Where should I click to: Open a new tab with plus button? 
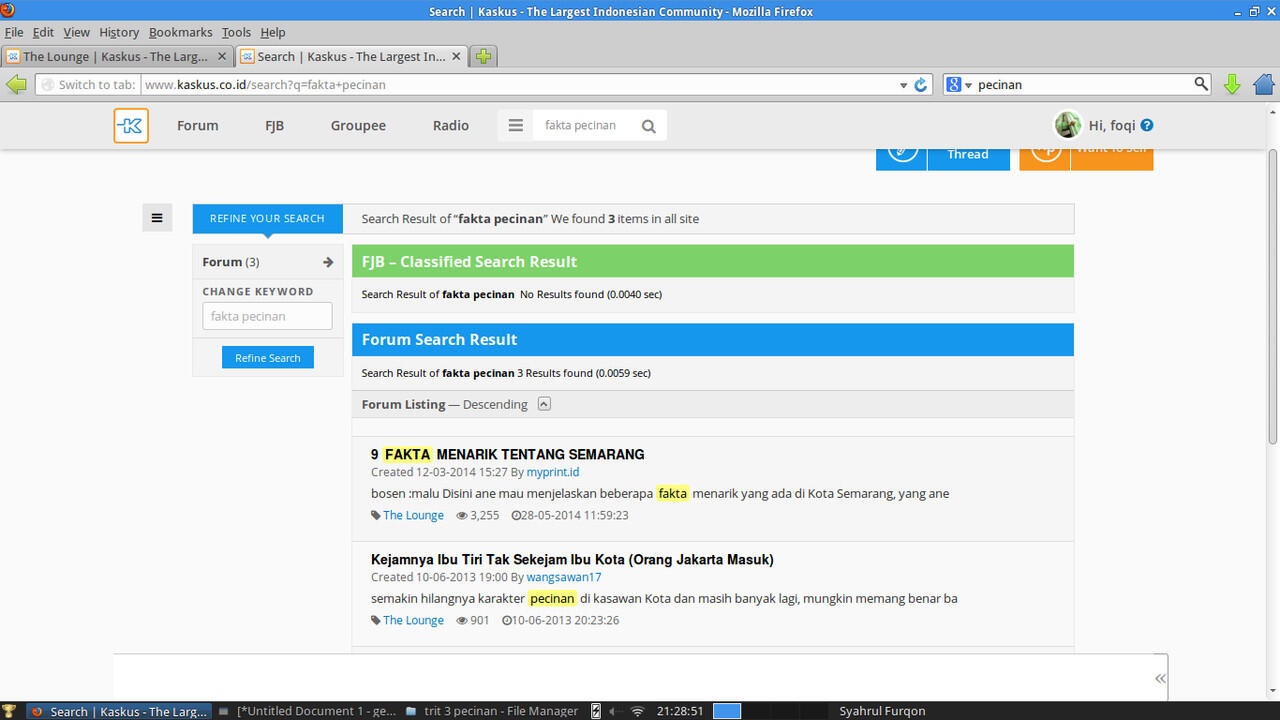click(x=484, y=57)
